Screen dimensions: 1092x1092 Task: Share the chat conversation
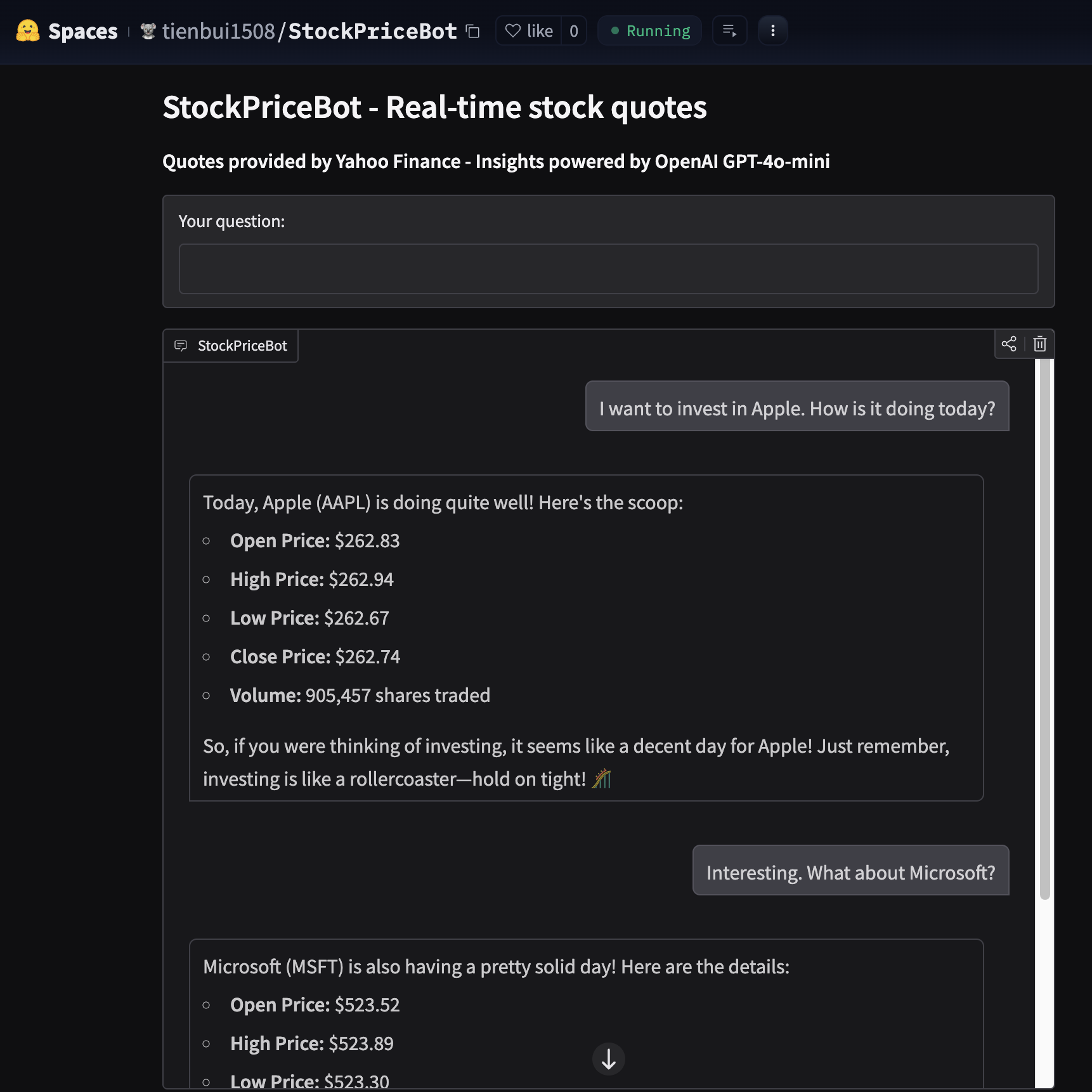point(1008,344)
